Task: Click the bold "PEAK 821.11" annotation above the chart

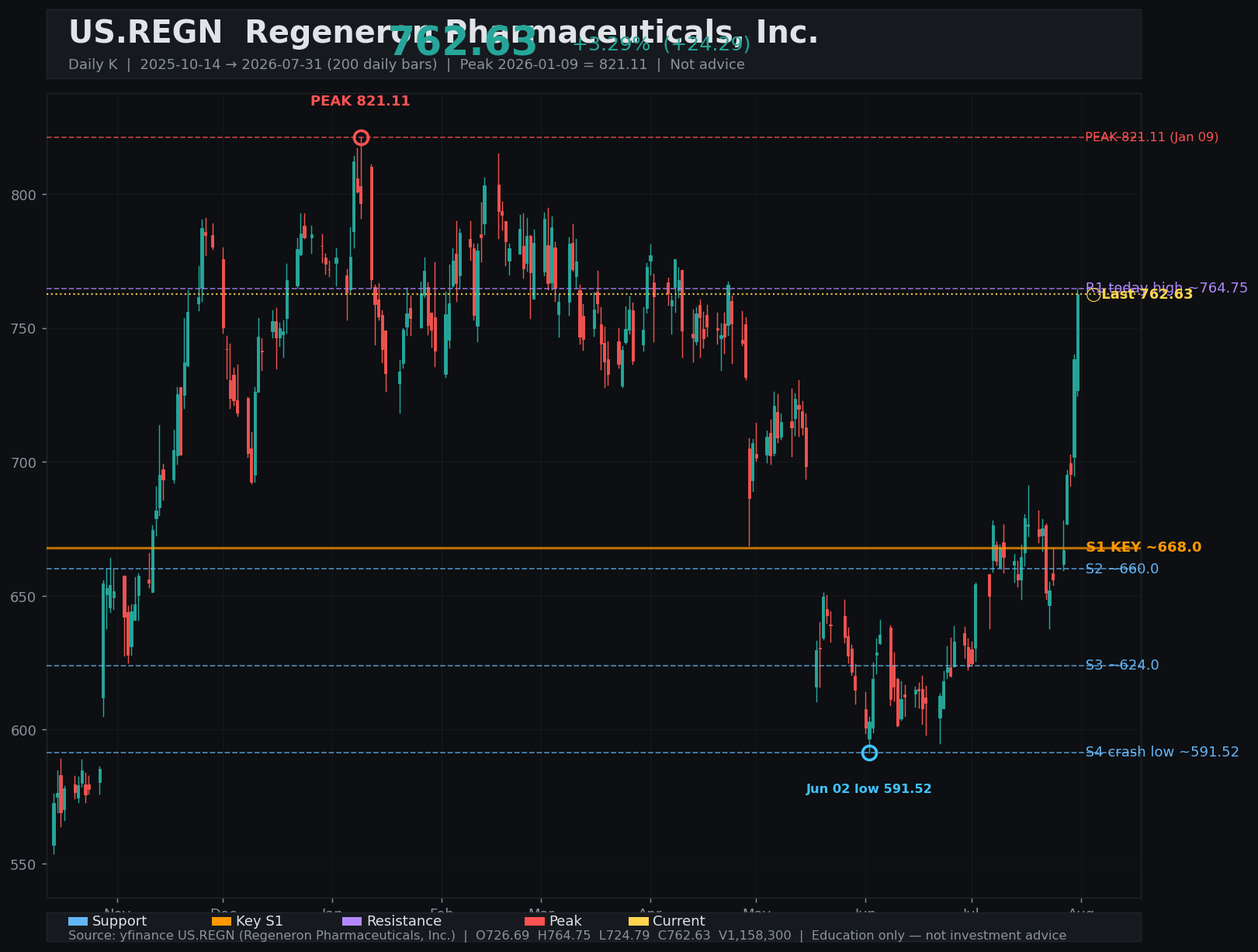Action: click(360, 102)
